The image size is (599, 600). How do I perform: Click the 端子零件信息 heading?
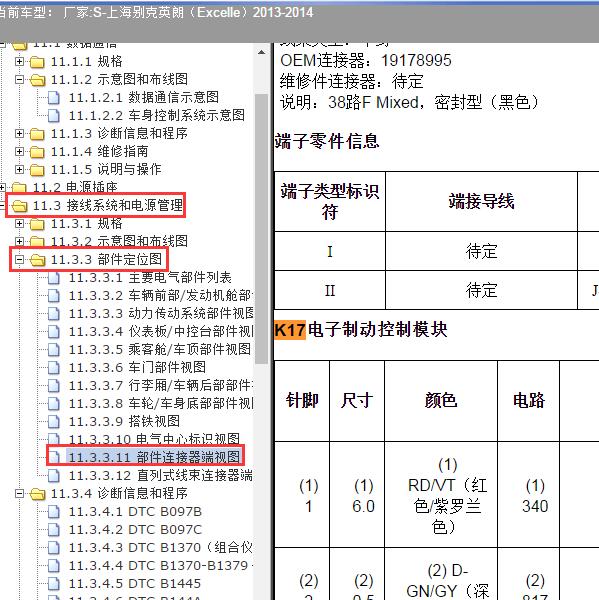(x=327, y=141)
